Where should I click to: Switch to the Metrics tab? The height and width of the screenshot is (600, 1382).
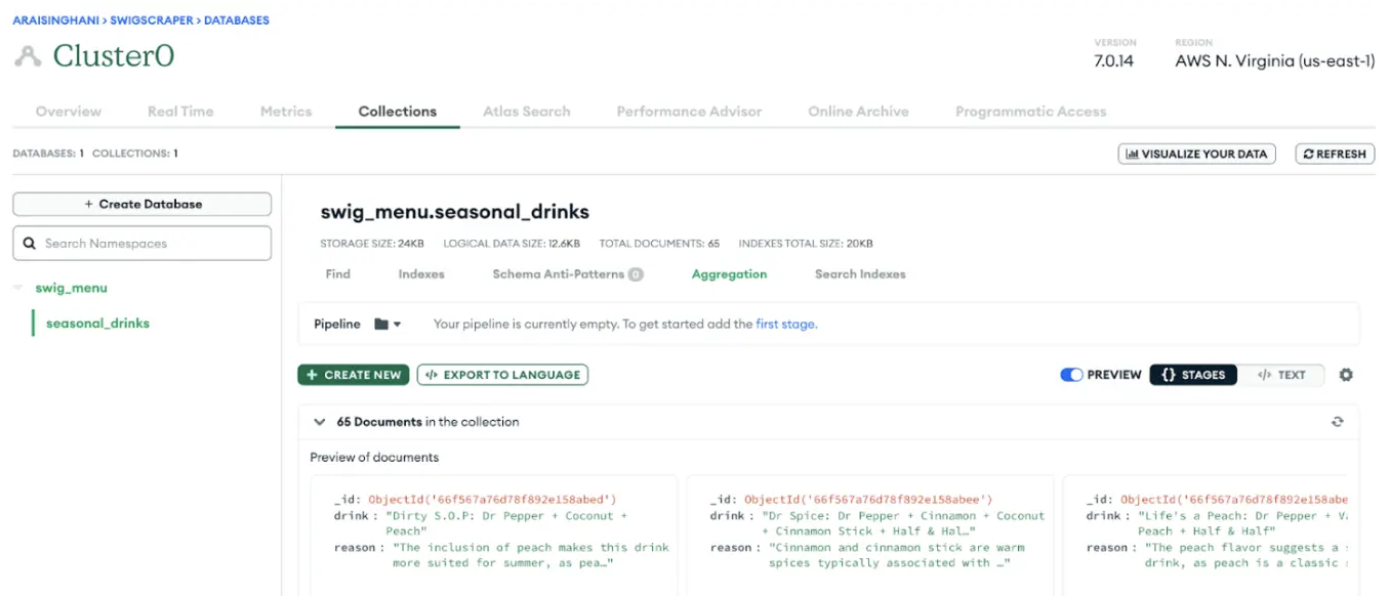[285, 111]
